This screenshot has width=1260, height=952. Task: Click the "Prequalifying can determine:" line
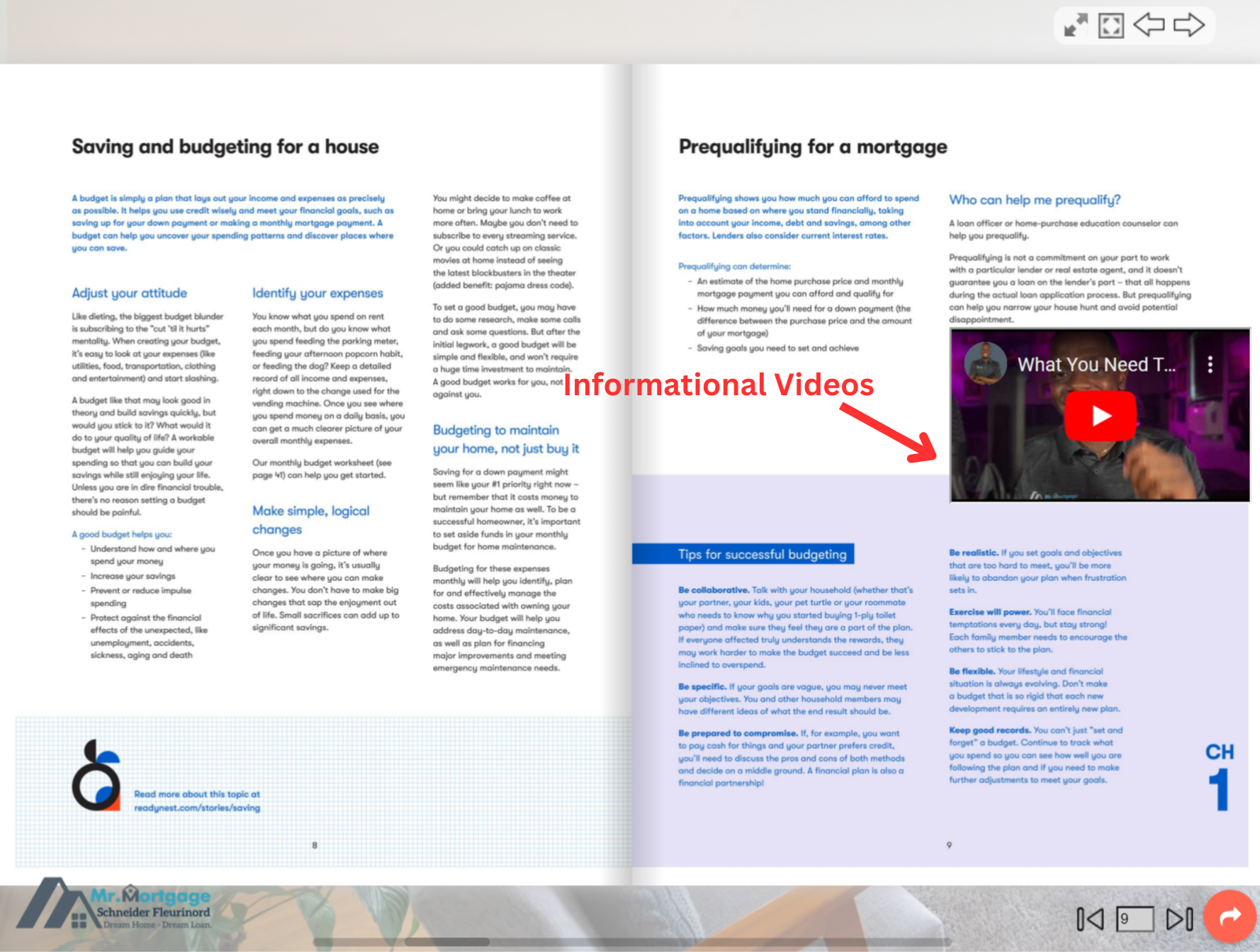click(x=734, y=266)
